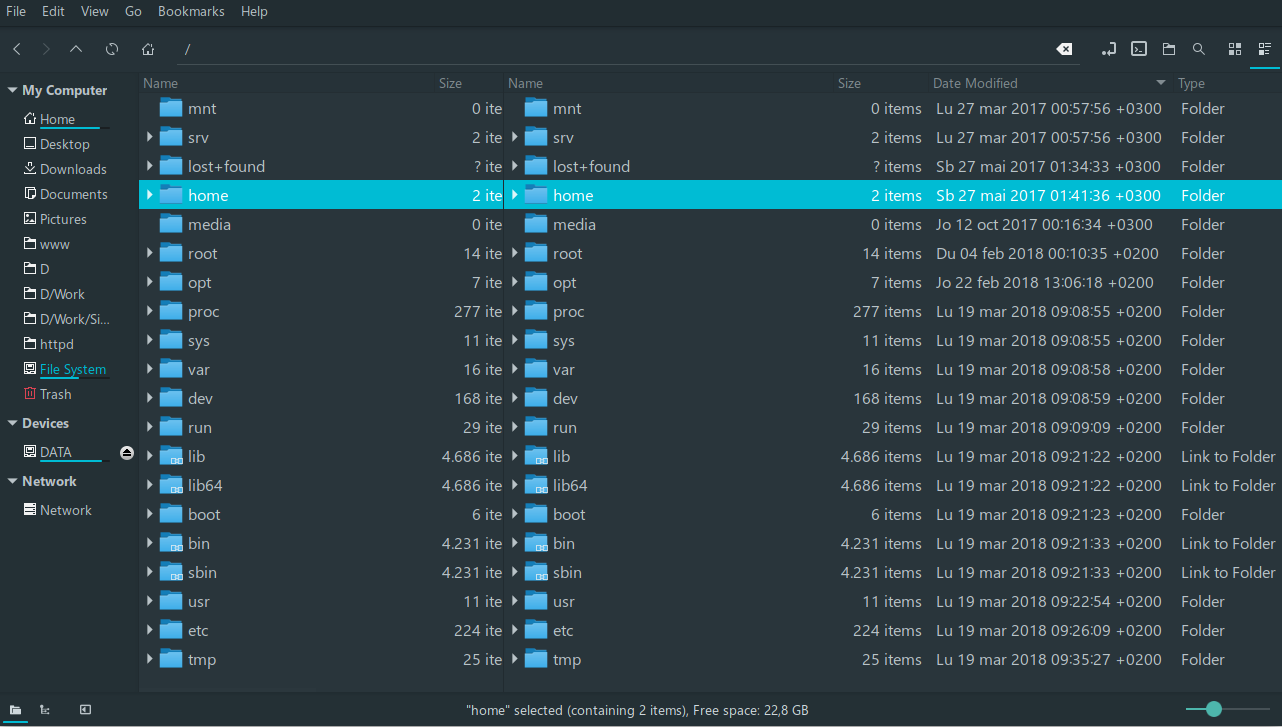Click the new folder icon in toolbar

coord(1170,48)
